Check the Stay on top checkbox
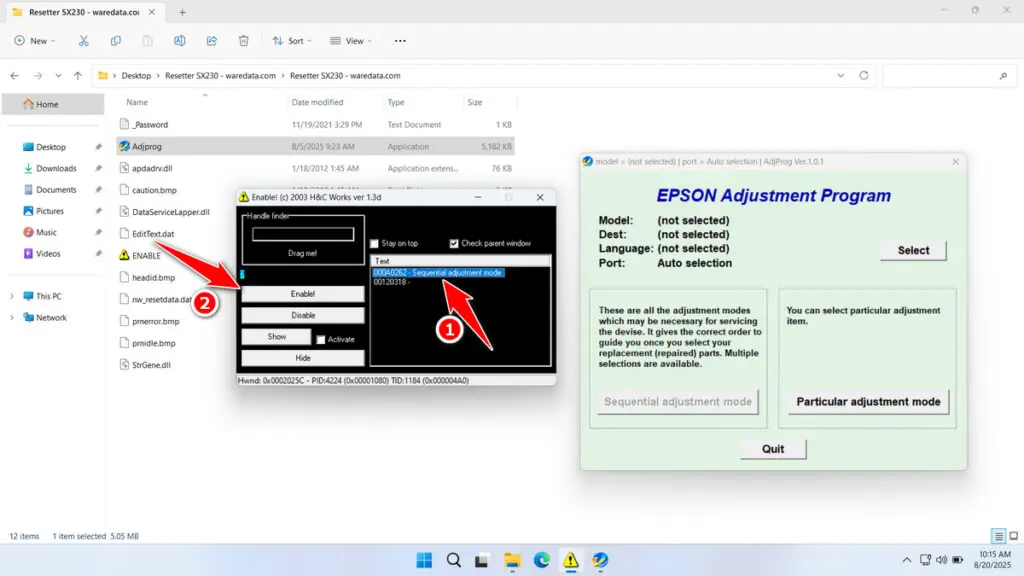The width and height of the screenshot is (1024, 576). [373, 243]
